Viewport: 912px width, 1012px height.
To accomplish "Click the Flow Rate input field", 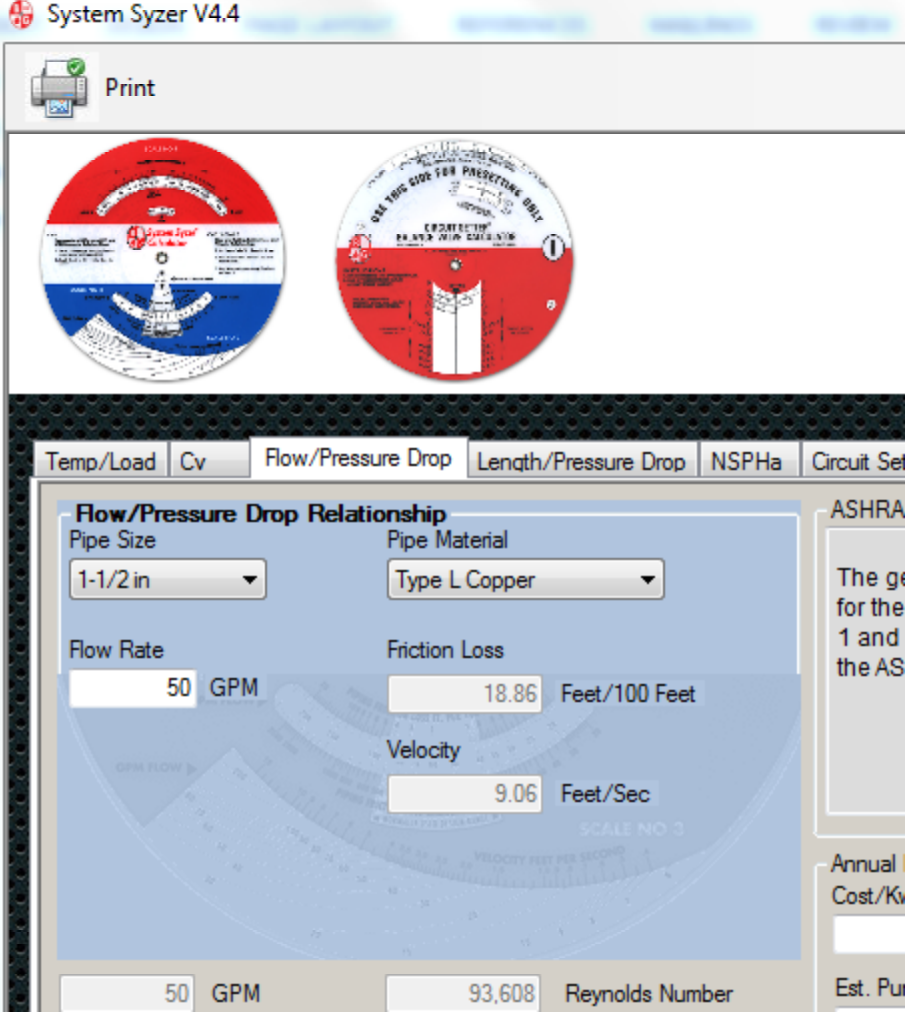I will click(x=133, y=688).
